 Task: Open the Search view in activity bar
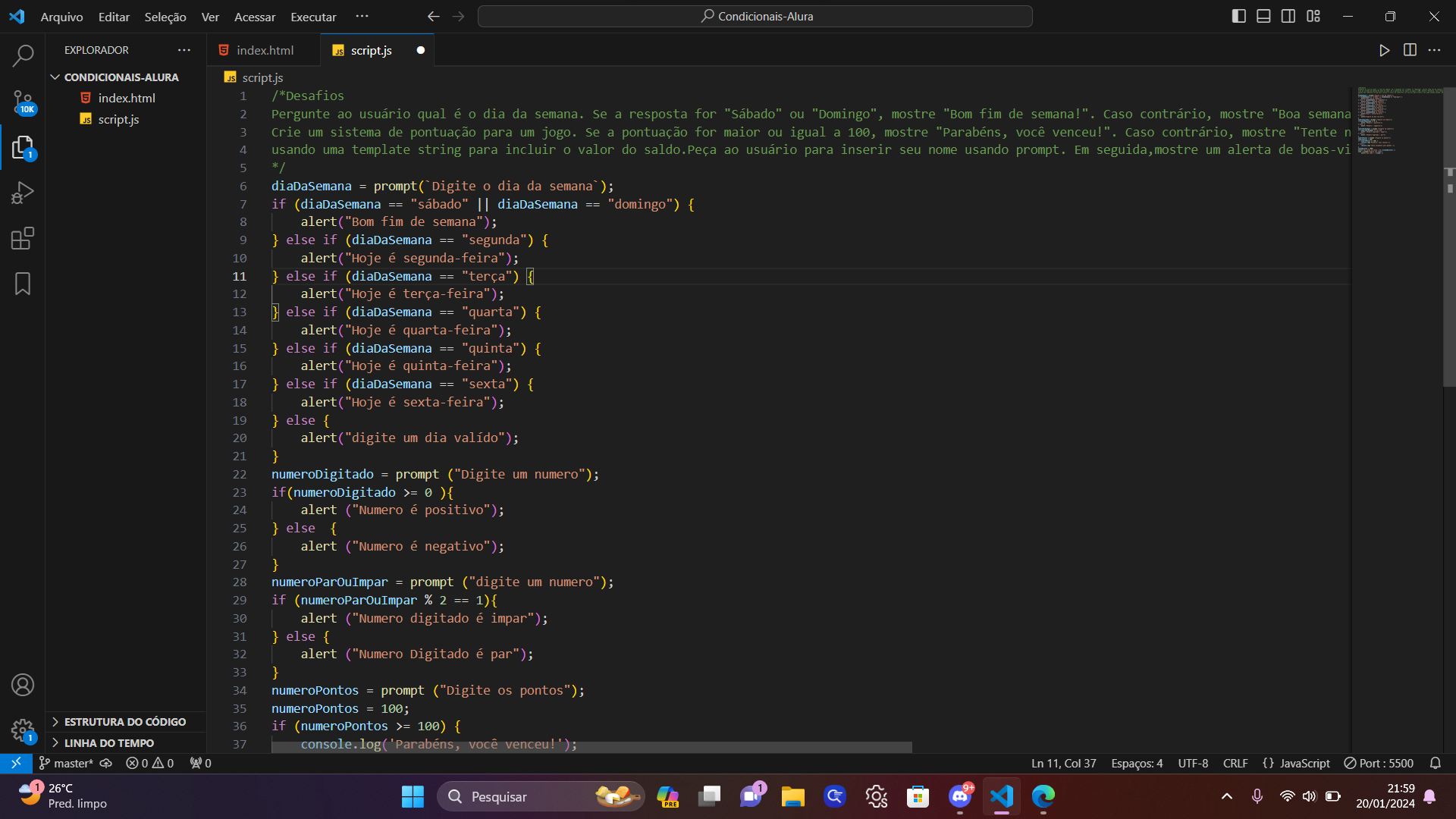[23, 55]
